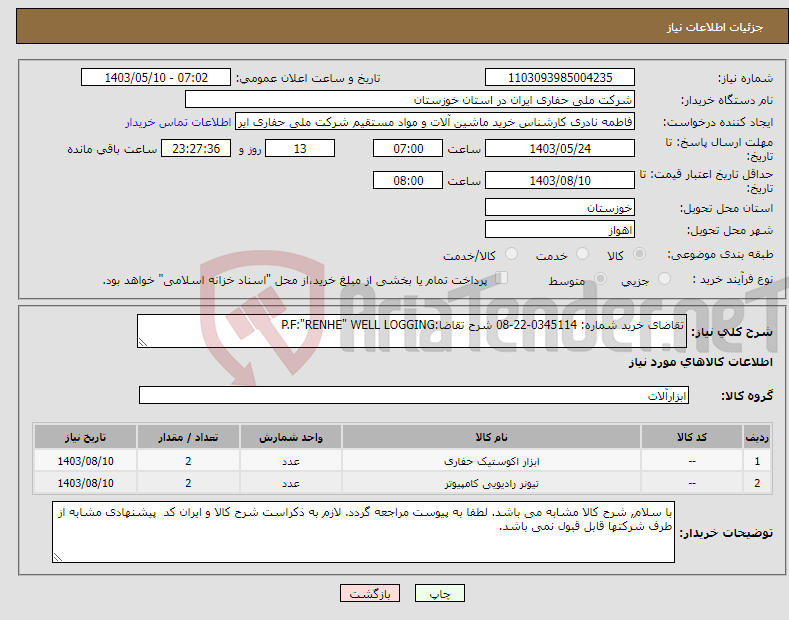
Task: Click the remaining time field 23:27:36
Action: (x=196, y=148)
